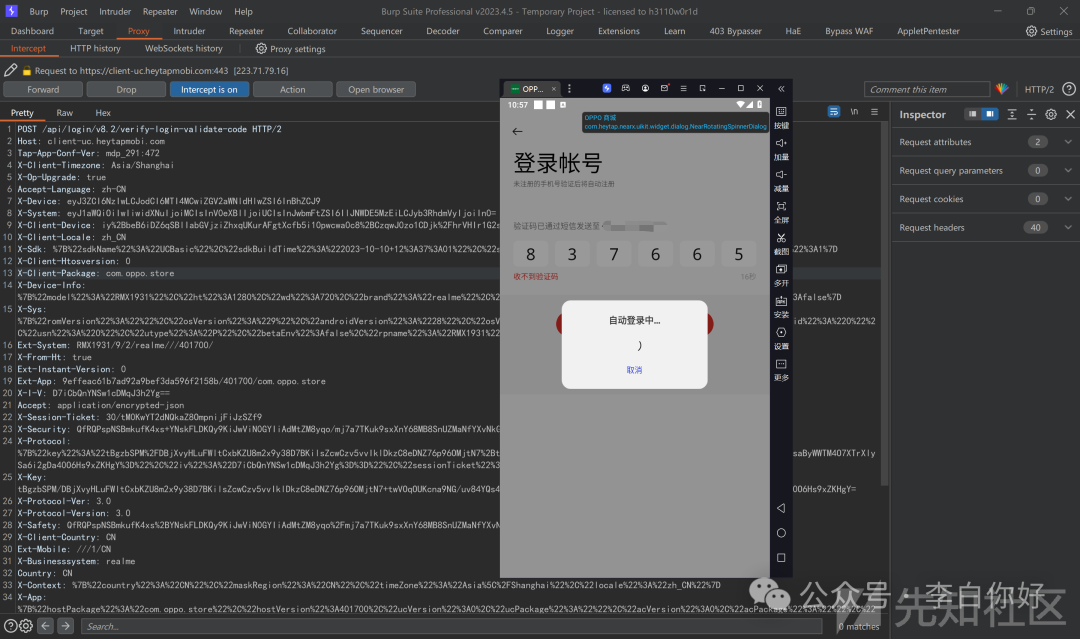Screen dimensions: 1080x639
Task: Expand Request cookies section
Action: point(1068,199)
